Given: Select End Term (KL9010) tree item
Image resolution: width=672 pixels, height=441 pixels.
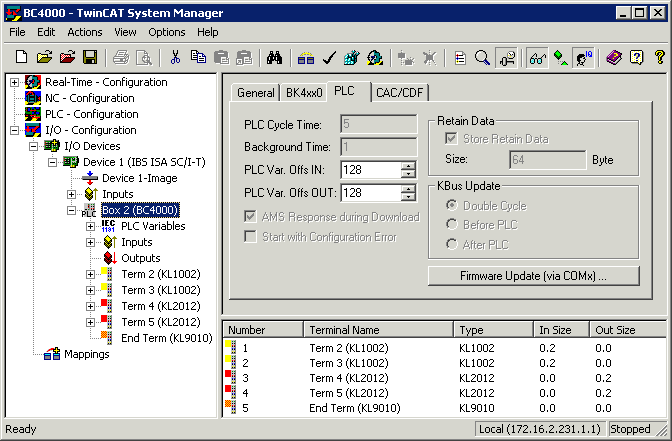Looking at the screenshot, I should click(x=167, y=338).
